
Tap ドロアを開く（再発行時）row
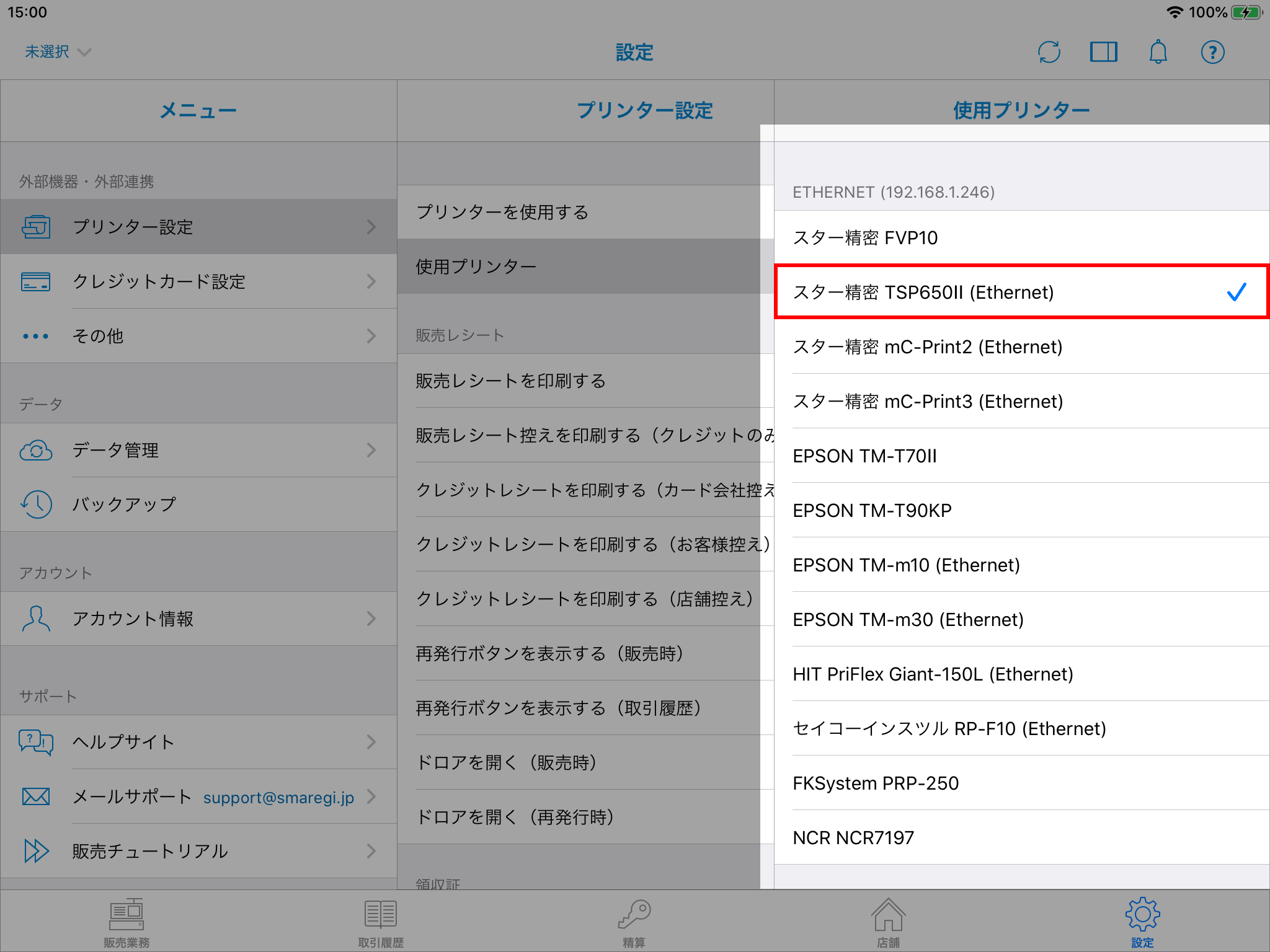(x=585, y=817)
